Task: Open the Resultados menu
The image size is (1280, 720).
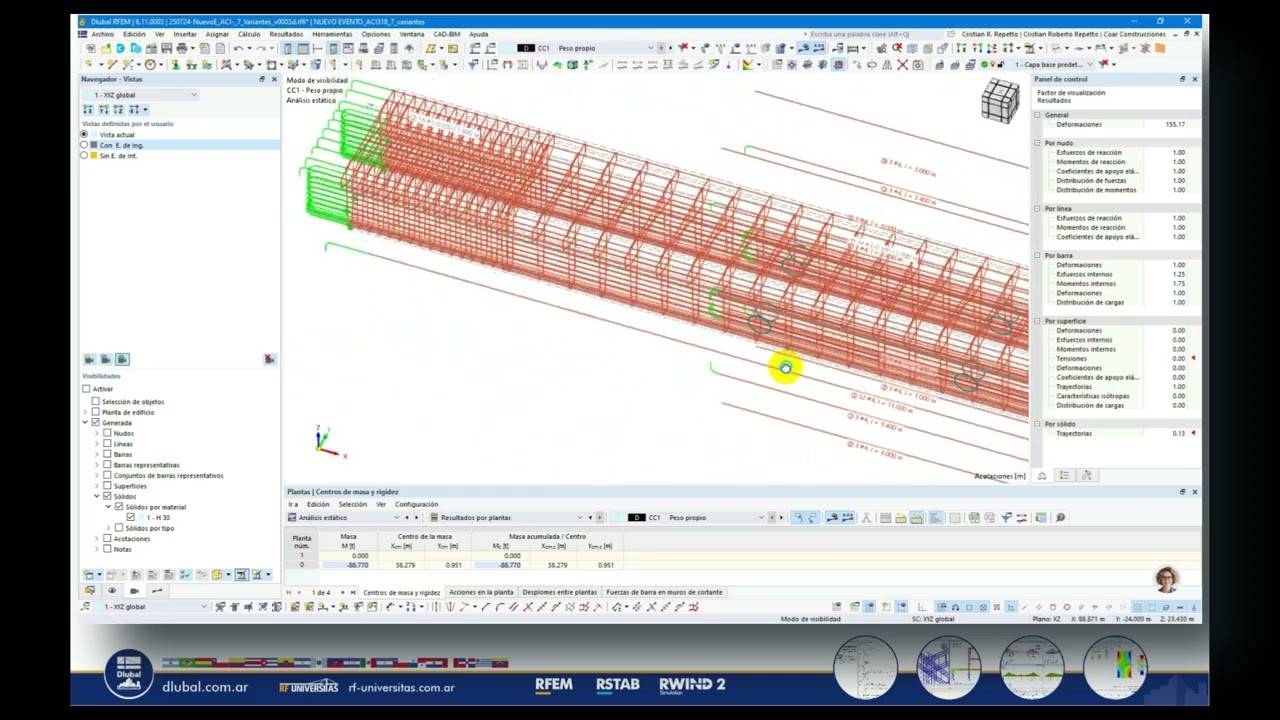Action: coord(286,34)
